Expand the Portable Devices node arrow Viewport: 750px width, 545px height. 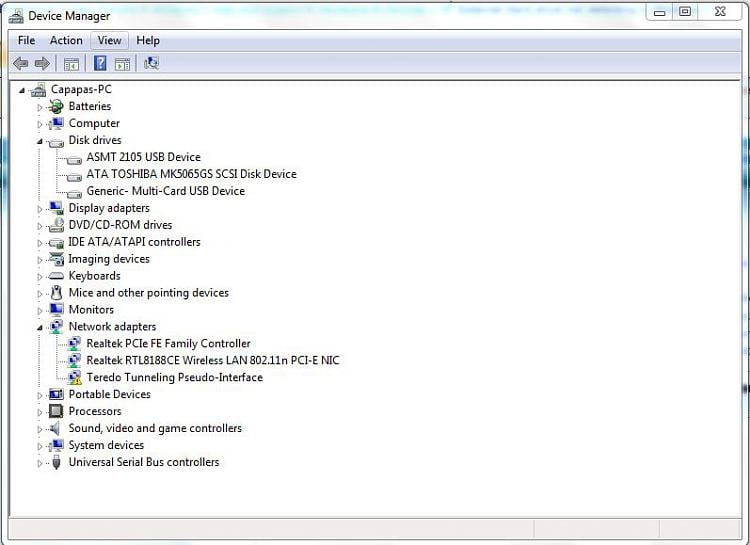pos(40,396)
